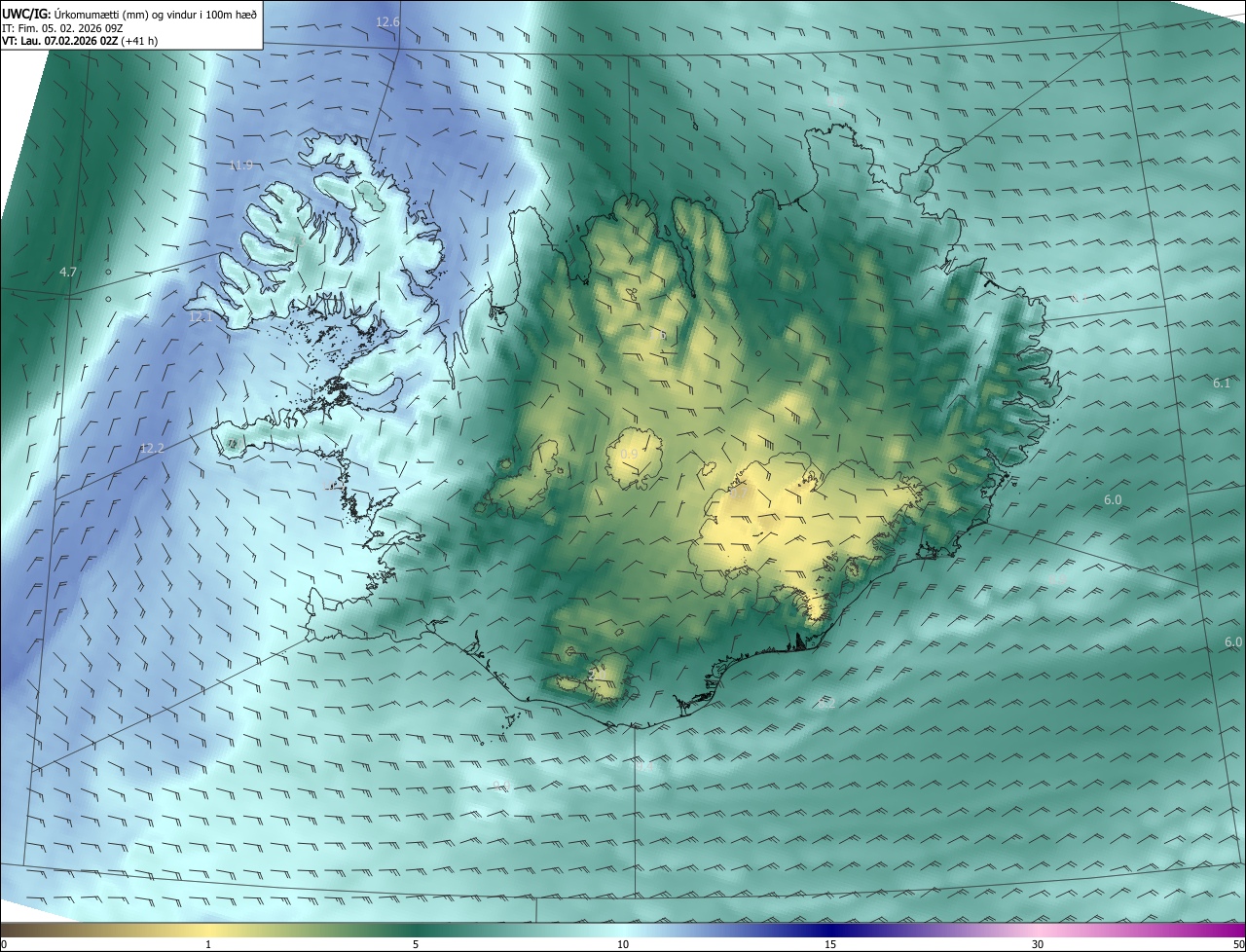Click the 6.1 value label
The image size is (1246, 952).
pos(1222,384)
